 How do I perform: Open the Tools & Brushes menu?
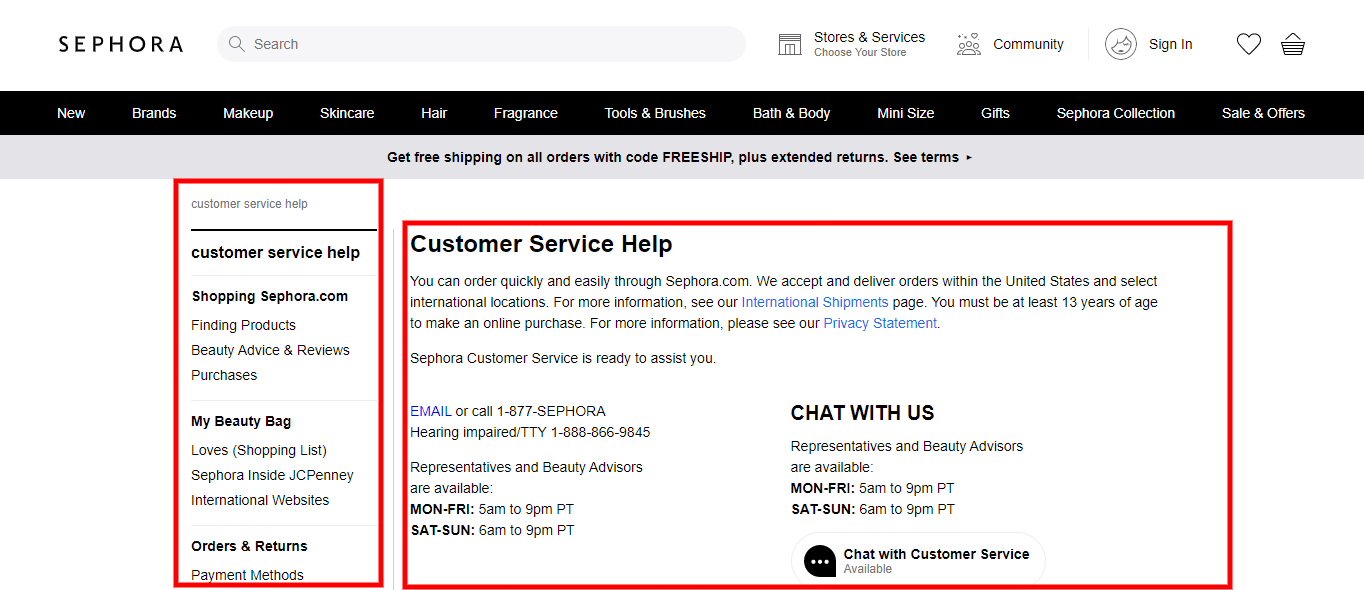[655, 113]
